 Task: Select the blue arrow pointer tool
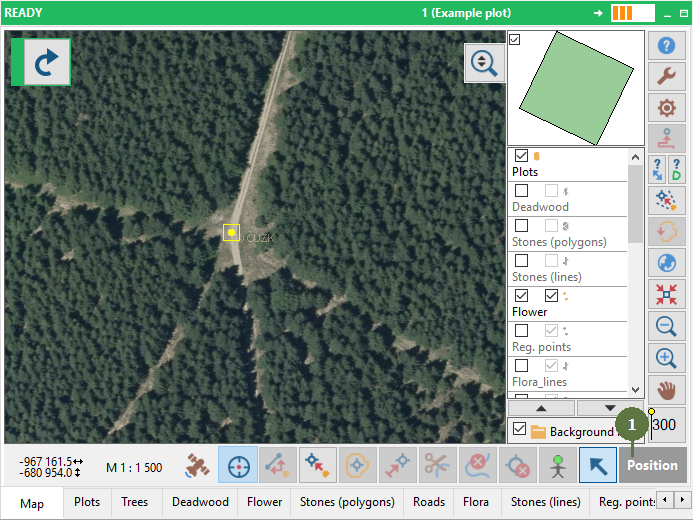(x=598, y=465)
